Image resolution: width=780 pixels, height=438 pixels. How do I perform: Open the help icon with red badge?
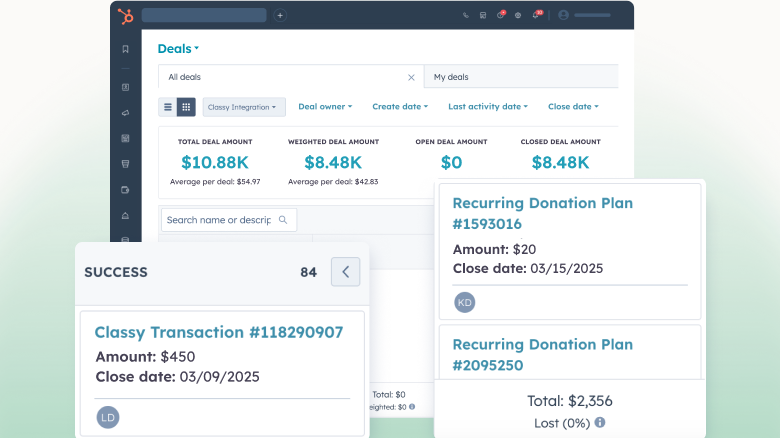click(x=500, y=15)
